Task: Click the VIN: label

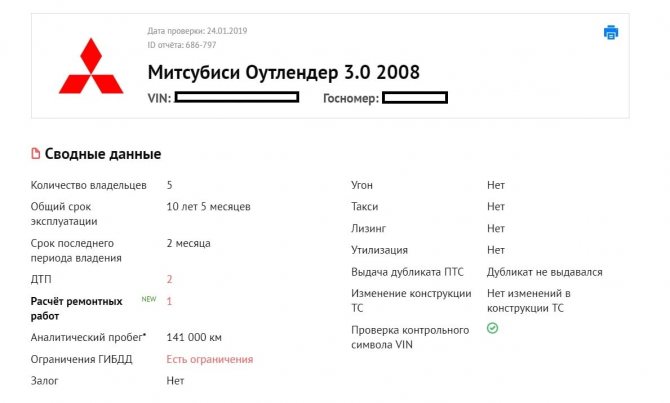Action: pyautogui.click(x=159, y=98)
